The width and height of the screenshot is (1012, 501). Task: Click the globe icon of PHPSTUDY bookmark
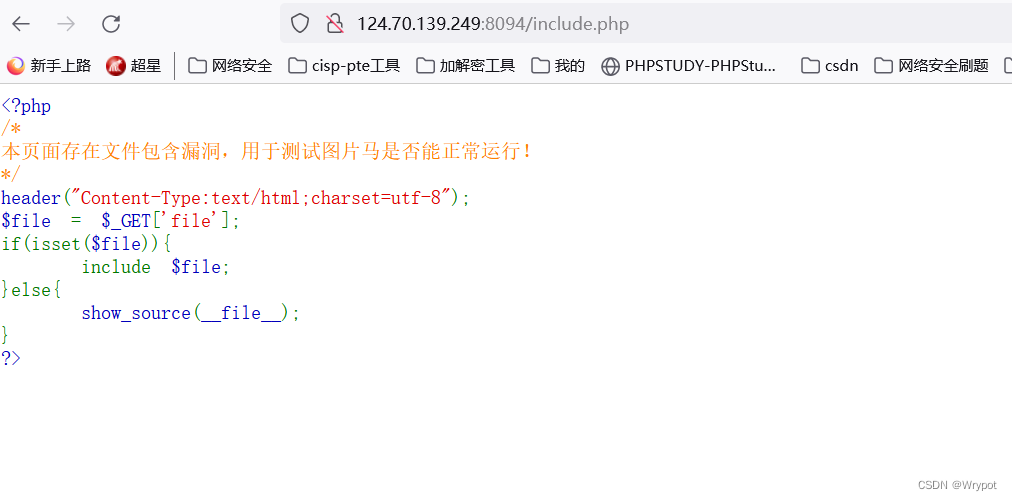pyautogui.click(x=610, y=66)
